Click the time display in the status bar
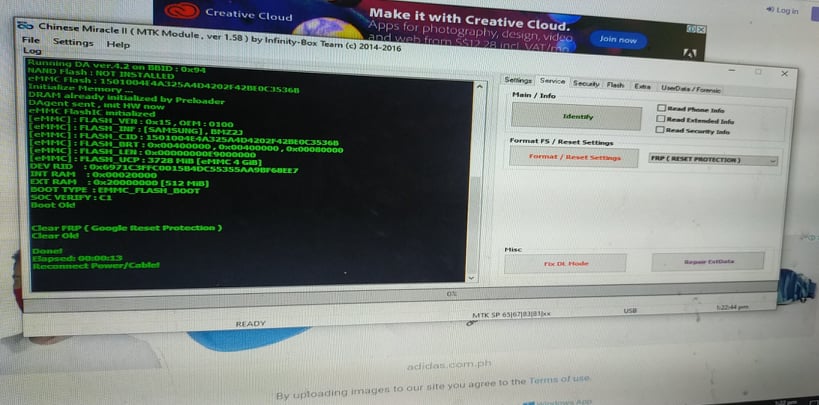This screenshot has height=405, width=819. point(732,307)
